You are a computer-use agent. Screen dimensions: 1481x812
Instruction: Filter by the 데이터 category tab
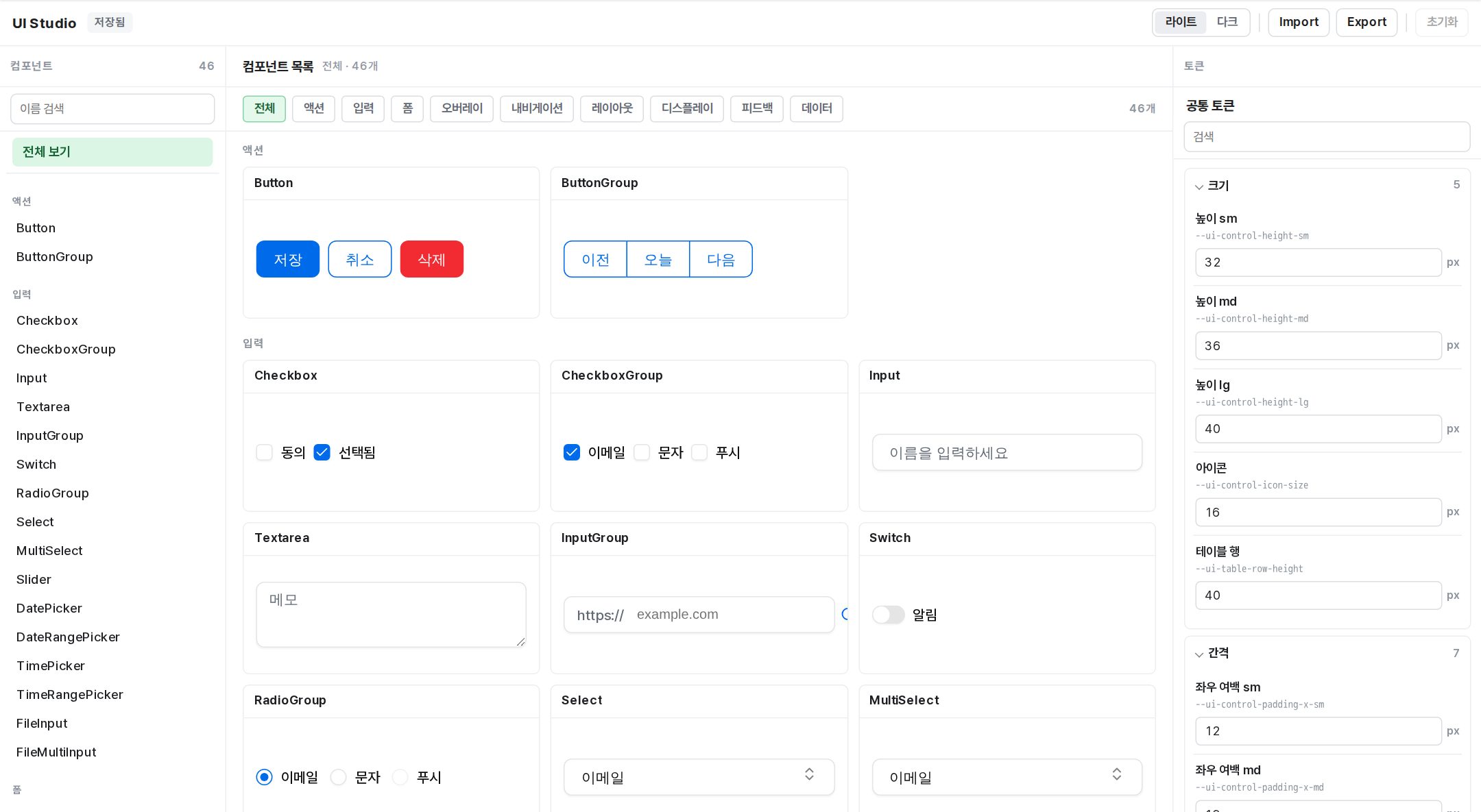point(817,108)
